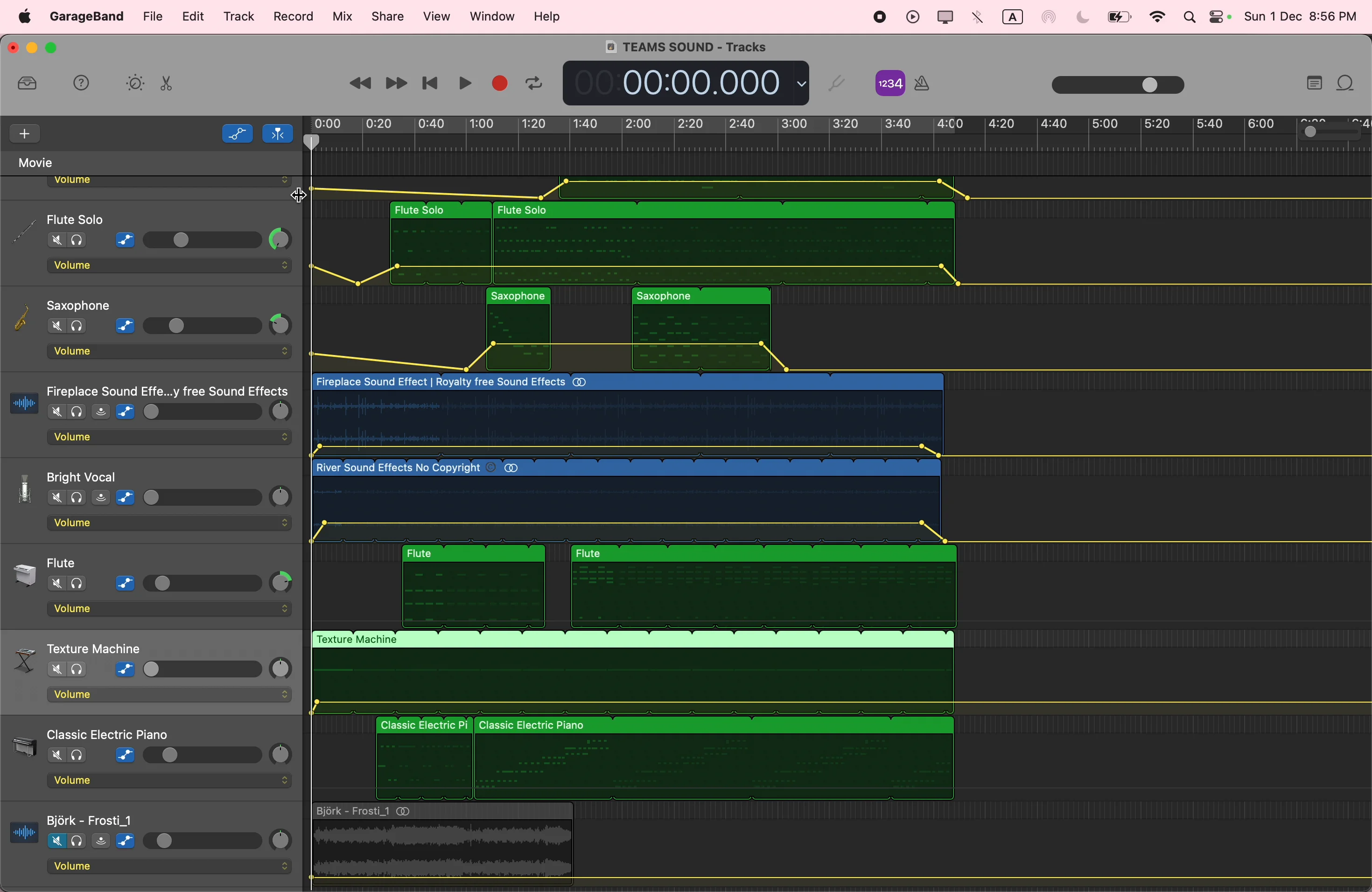
Task: Open the Track menu
Action: tap(238, 17)
